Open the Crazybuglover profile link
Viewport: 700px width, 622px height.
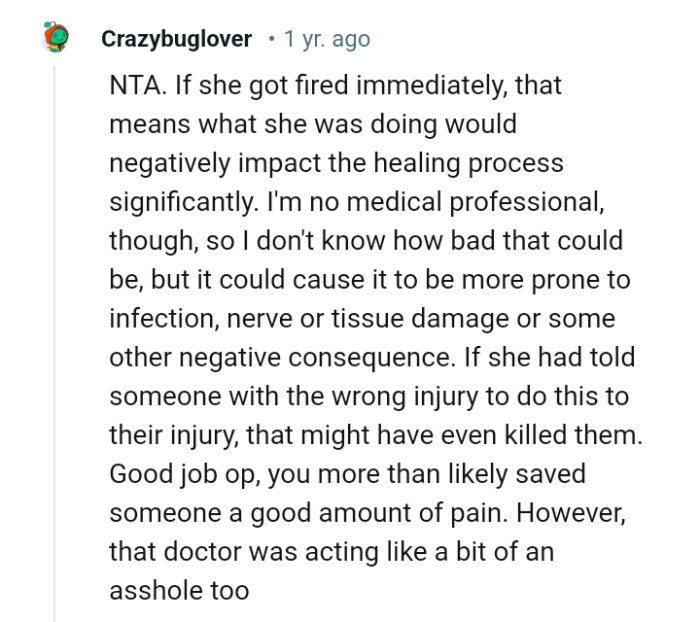tap(179, 40)
